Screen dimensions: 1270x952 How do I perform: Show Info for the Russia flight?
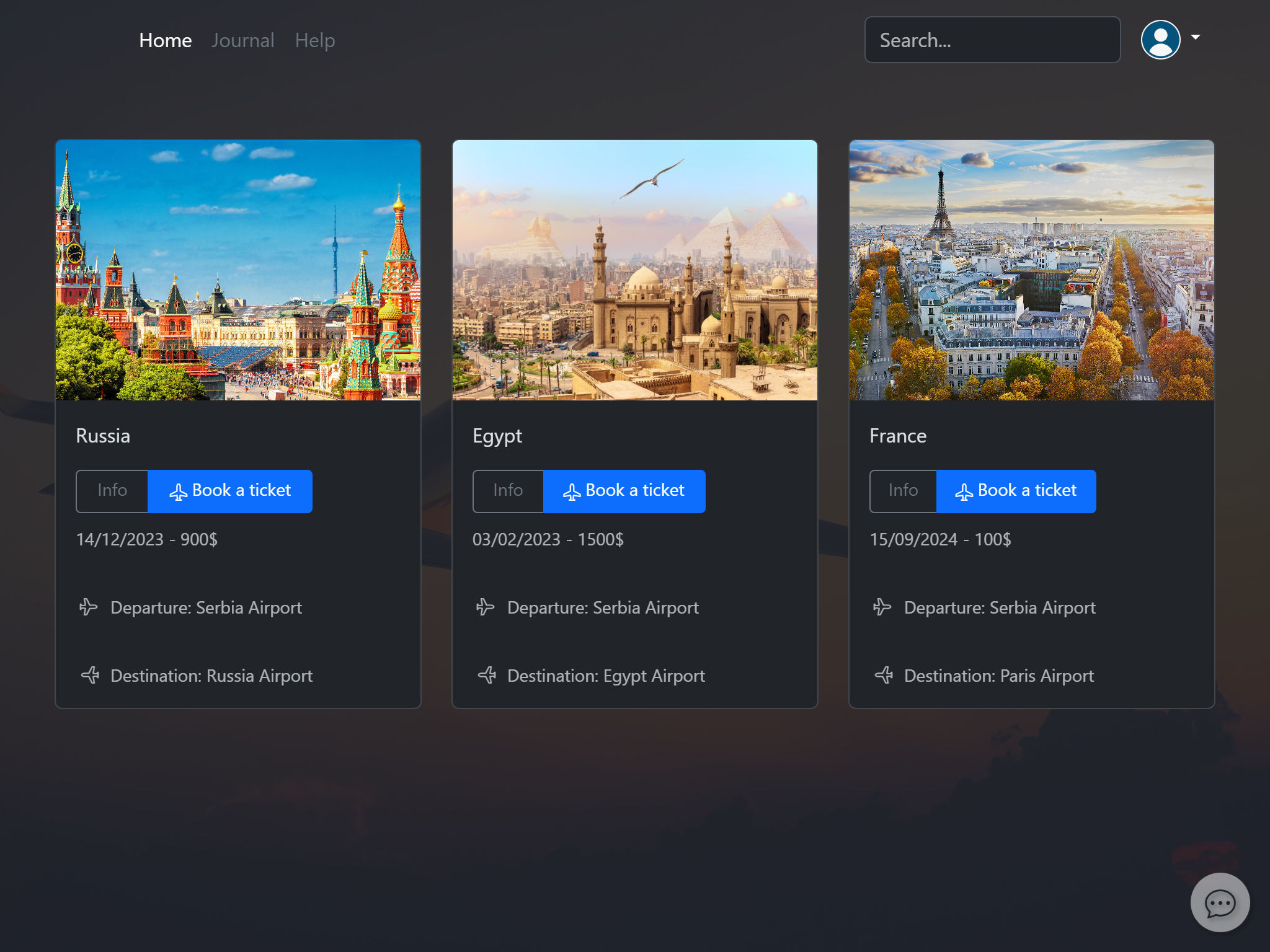112,491
